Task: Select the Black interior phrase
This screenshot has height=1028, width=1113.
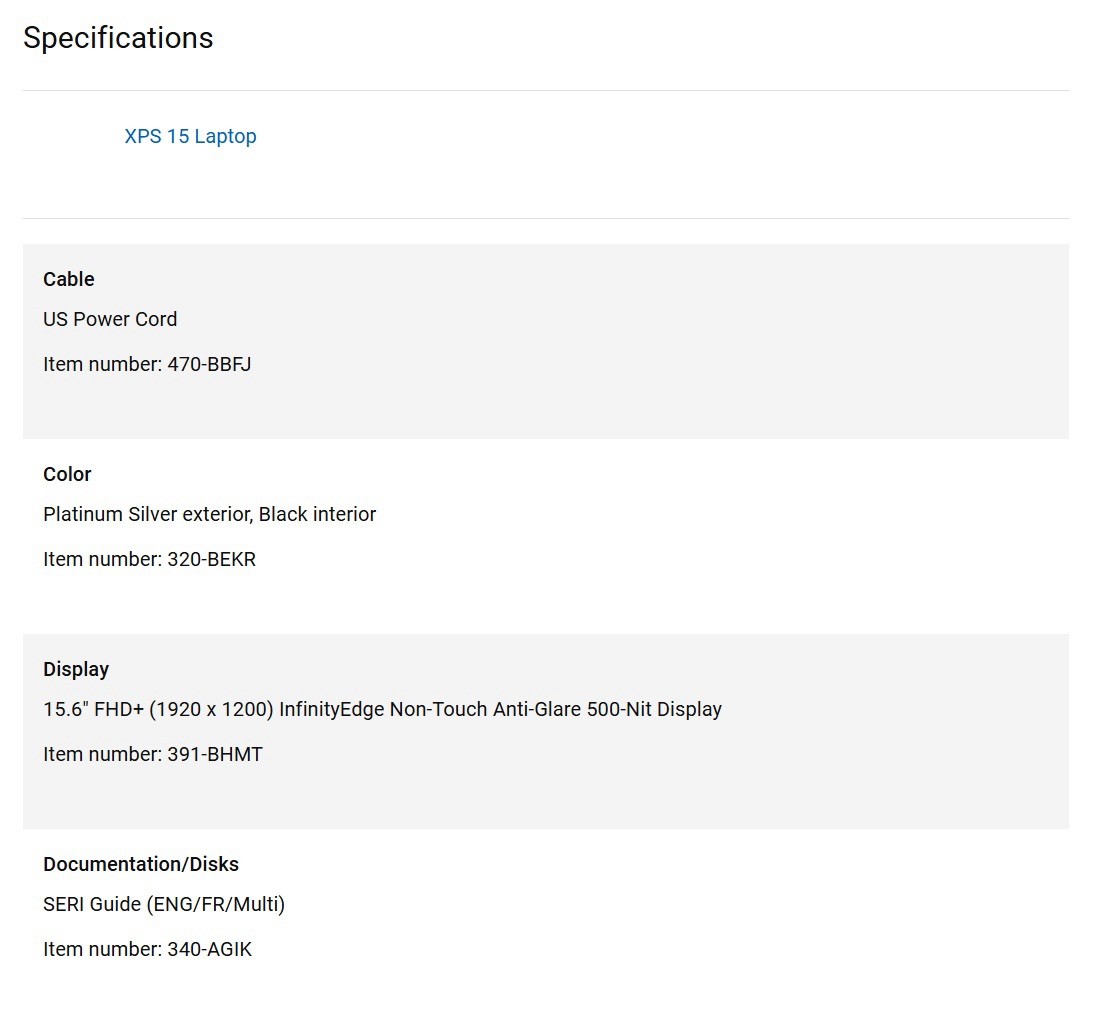Action: tap(317, 514)
